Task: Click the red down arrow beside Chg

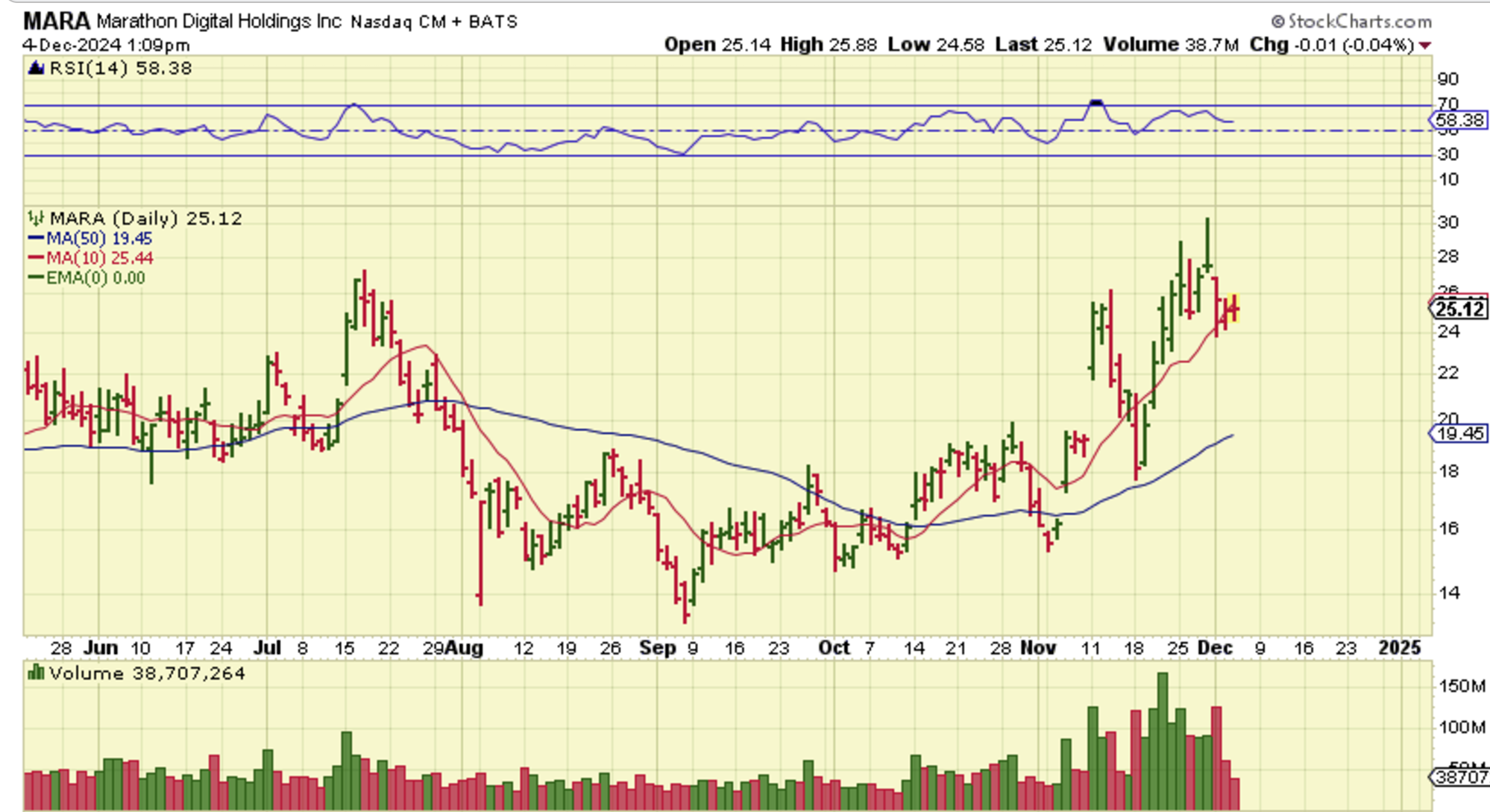Action: (1425, 45)
